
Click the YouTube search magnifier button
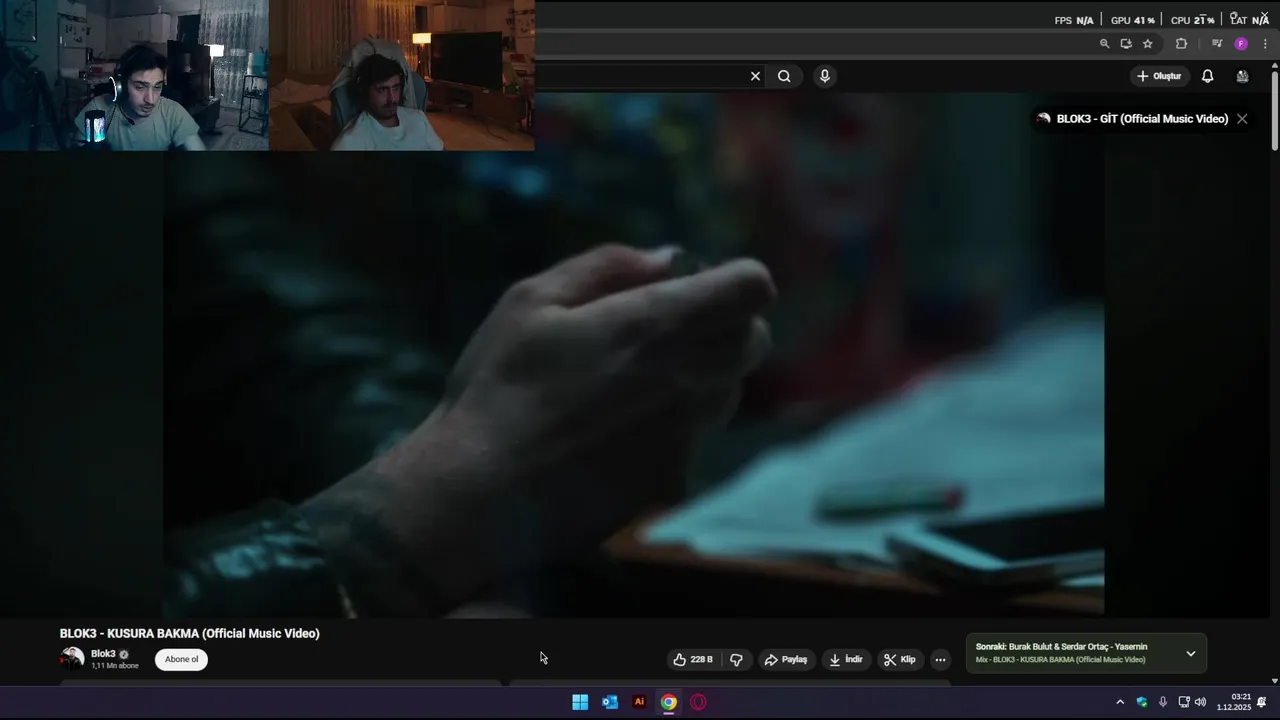784,76
